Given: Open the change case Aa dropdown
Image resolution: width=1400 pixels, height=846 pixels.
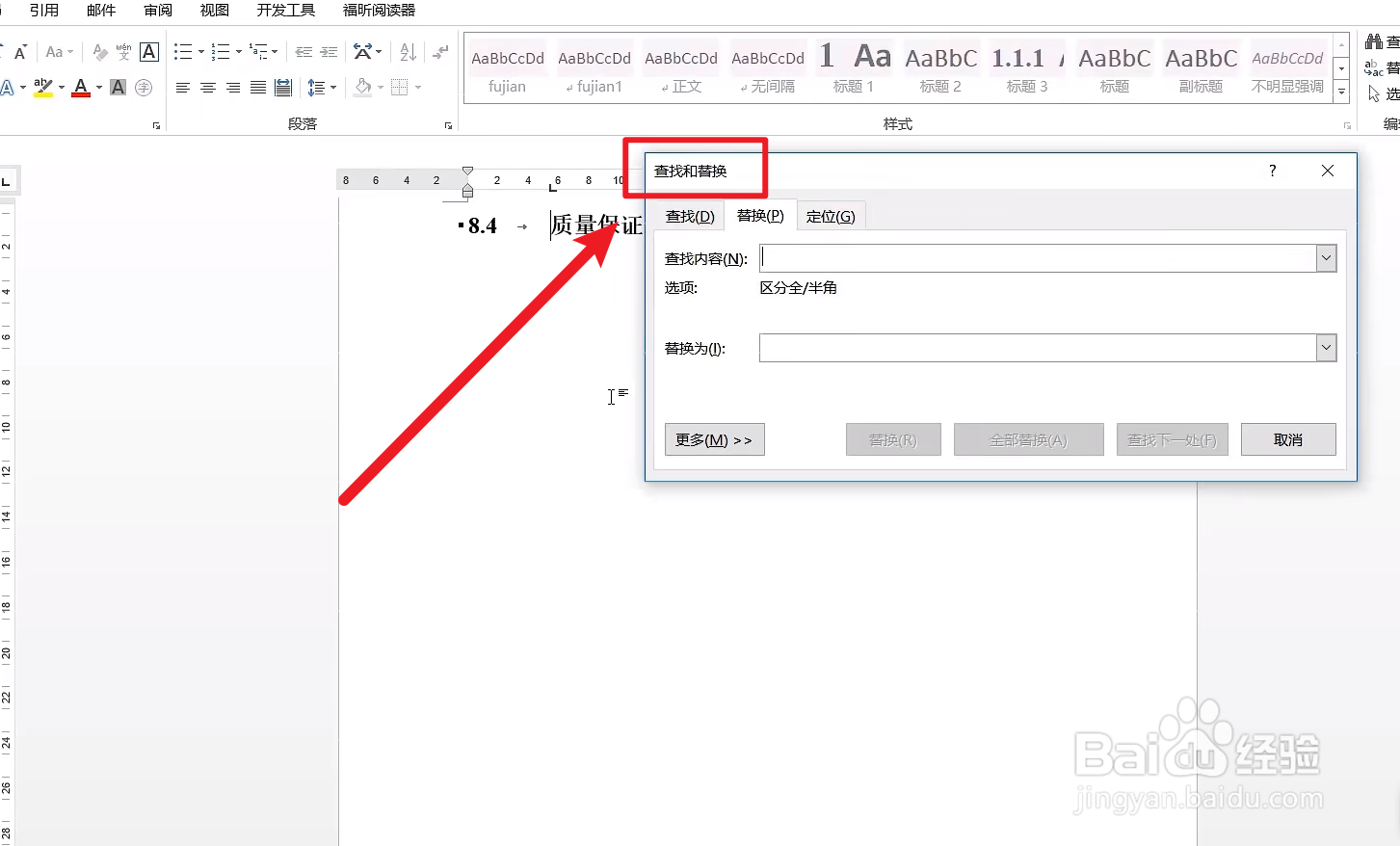Looking at the screenshot, I should 59,52.
